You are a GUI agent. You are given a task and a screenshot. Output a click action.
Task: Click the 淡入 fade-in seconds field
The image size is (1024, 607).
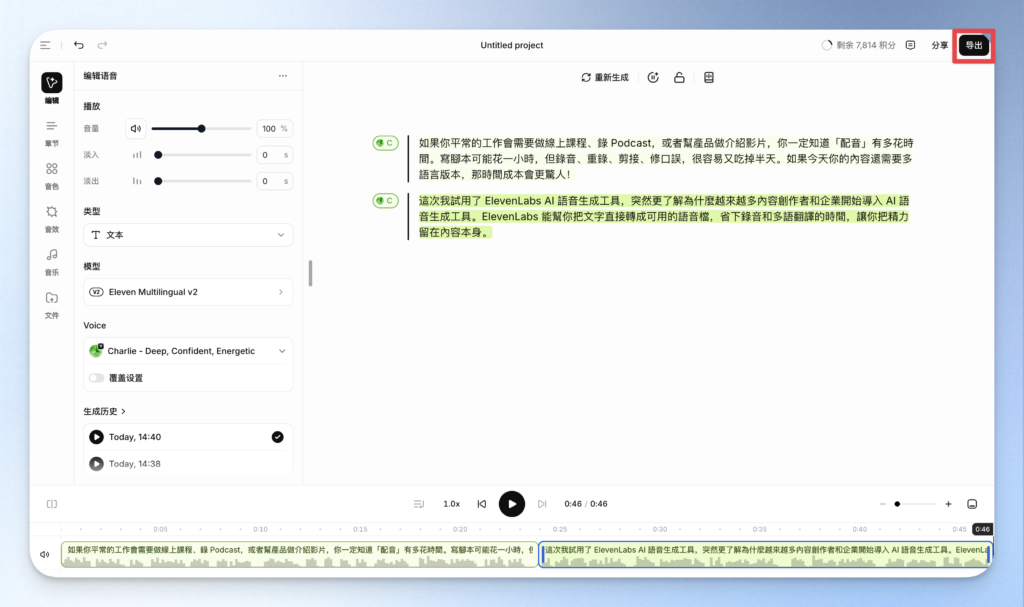[274, 155]
